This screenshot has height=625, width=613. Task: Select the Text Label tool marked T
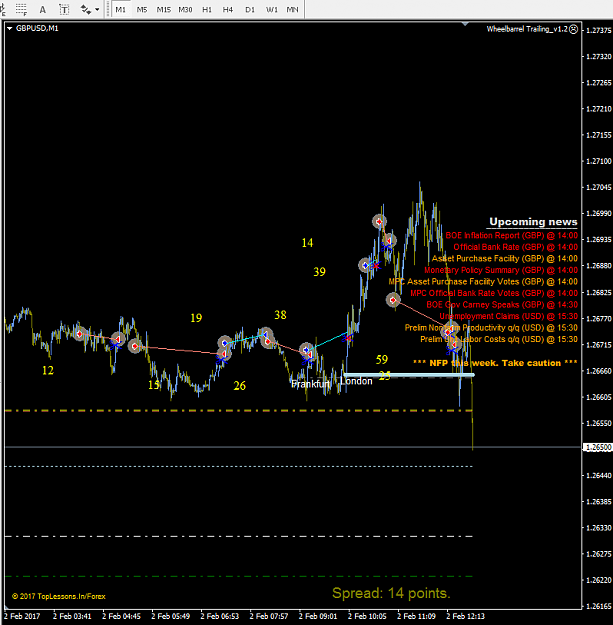[x=64, y=10]
